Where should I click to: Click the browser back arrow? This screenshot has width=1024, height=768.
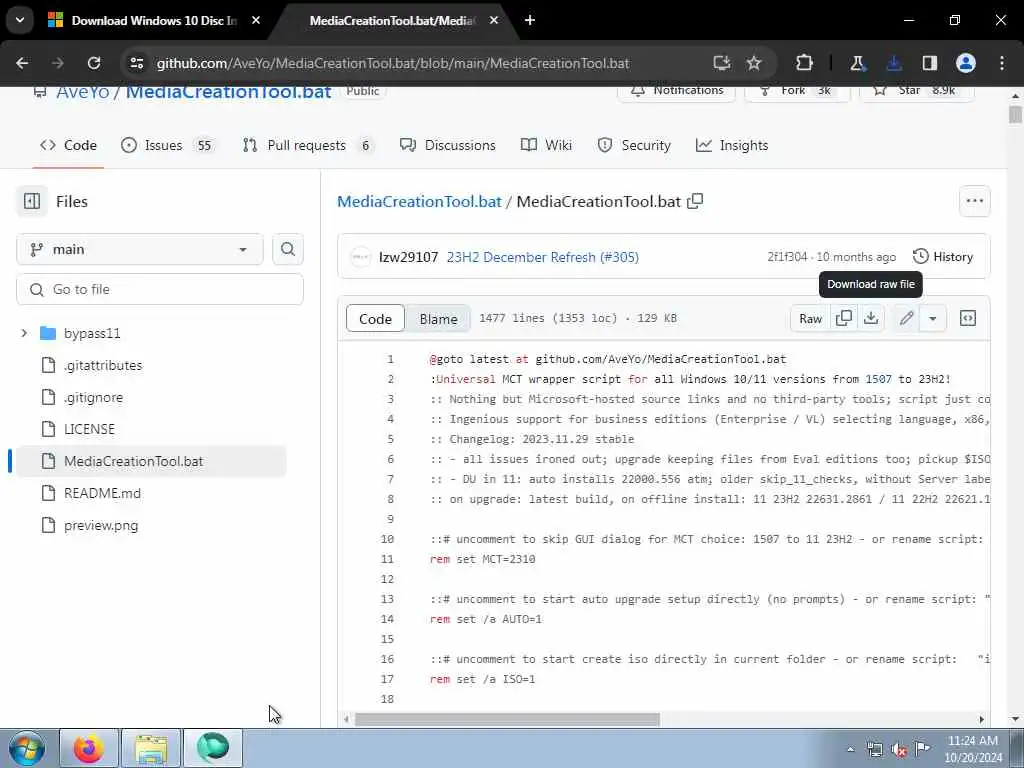pos(22,63)
